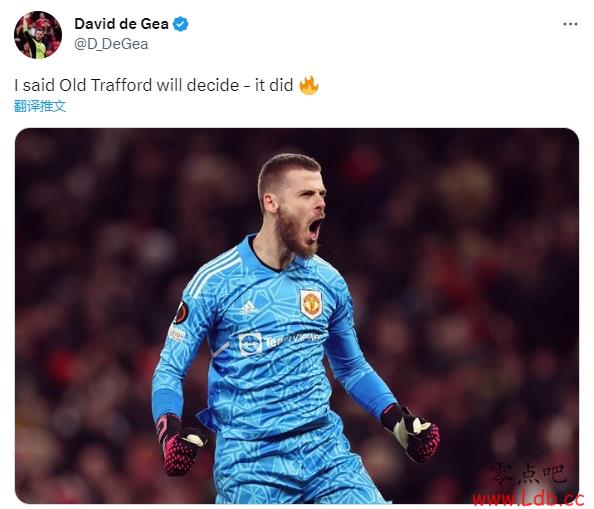Click the Adidas logo on the jersey
594x509 pixels.
[x=249, y=307]
